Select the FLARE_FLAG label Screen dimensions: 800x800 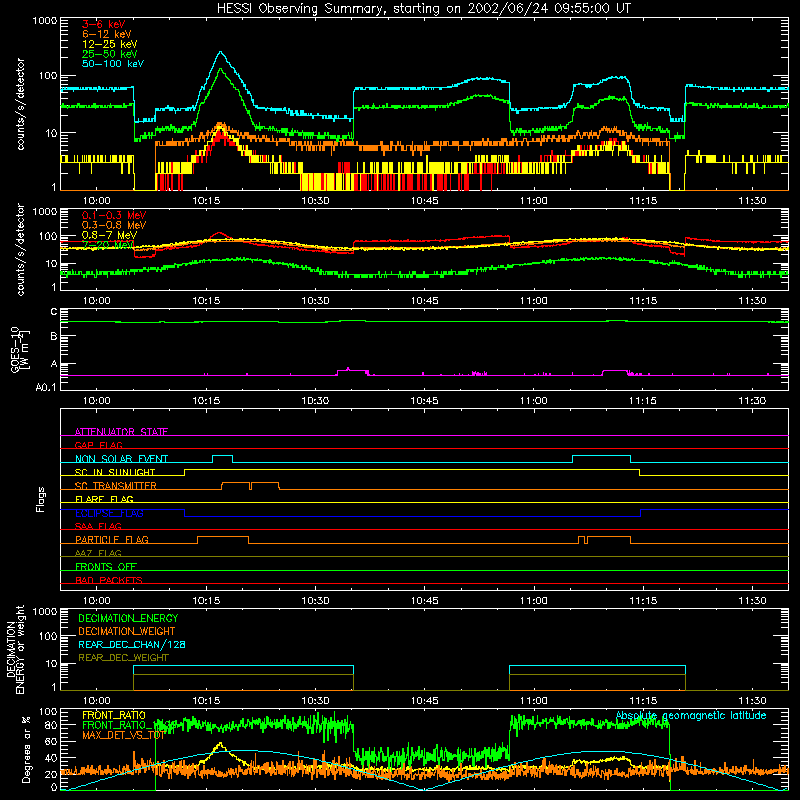(104, 499)
